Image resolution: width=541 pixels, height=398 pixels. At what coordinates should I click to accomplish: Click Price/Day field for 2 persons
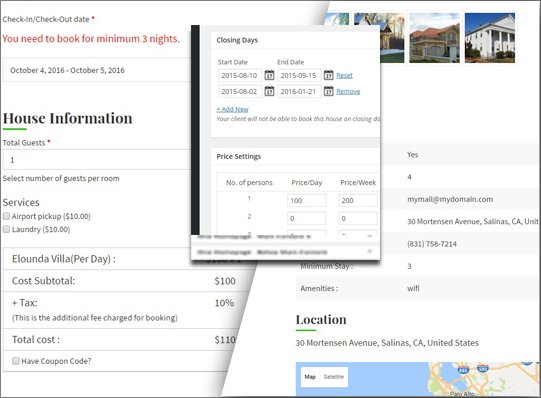point(306,218)
